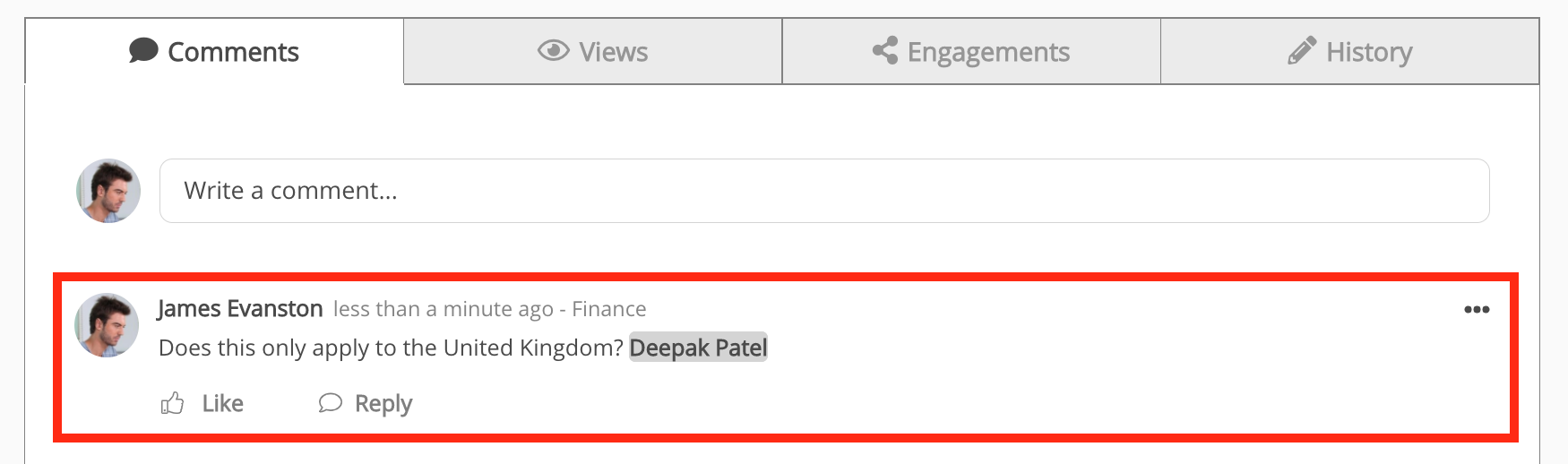Click the share icon on Engagements tab

885,50
